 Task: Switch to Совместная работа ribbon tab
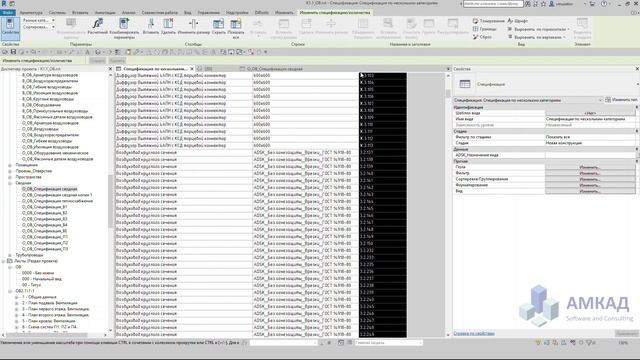coord(160,13)
